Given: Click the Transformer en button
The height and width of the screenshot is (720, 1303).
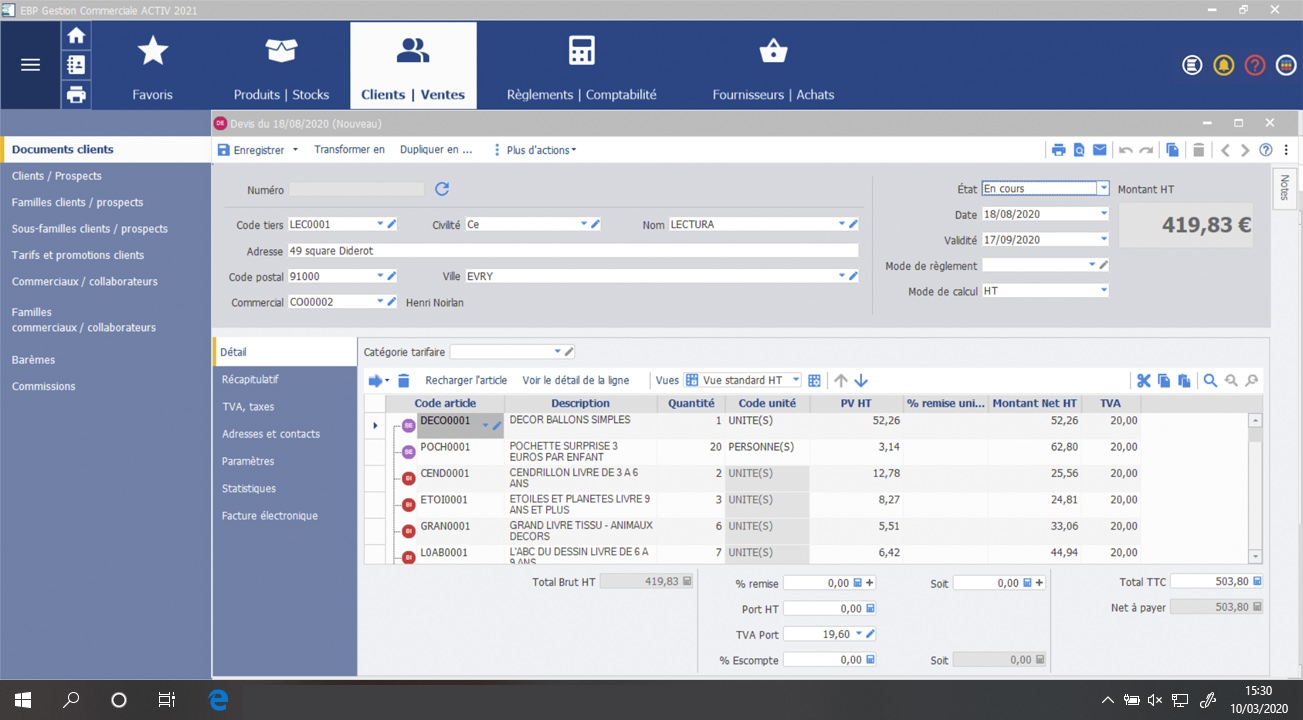Looking at the screenshot, I should pyautogui.click(x=349, y=149).
